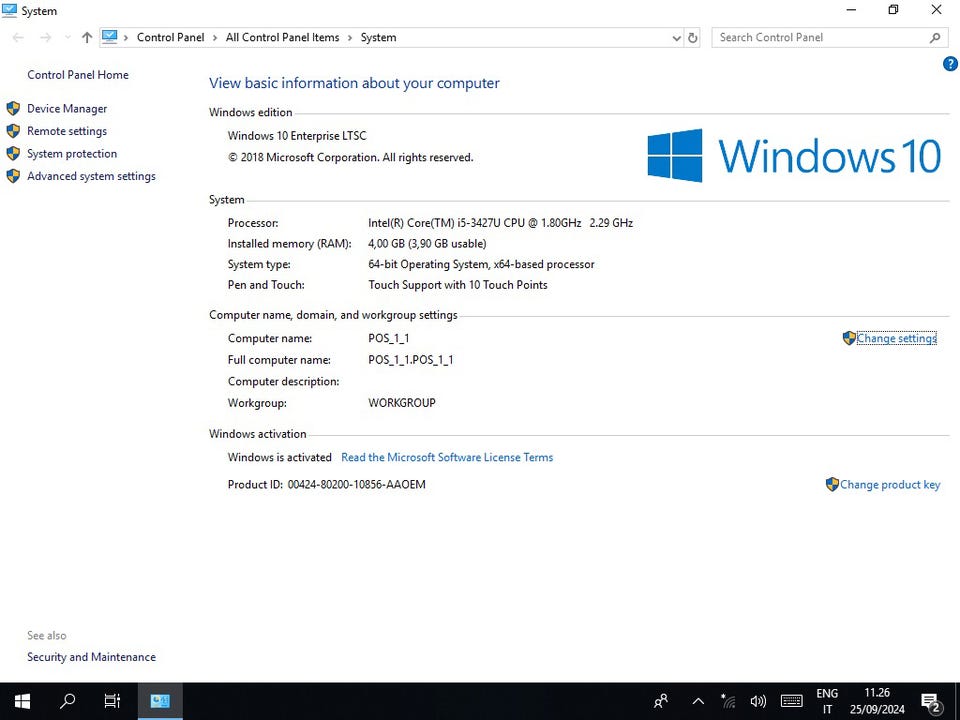Viewport: 960px width, 720px height.
Task: Open the Action Center notifications icon
Action: [x=931, y=702]
